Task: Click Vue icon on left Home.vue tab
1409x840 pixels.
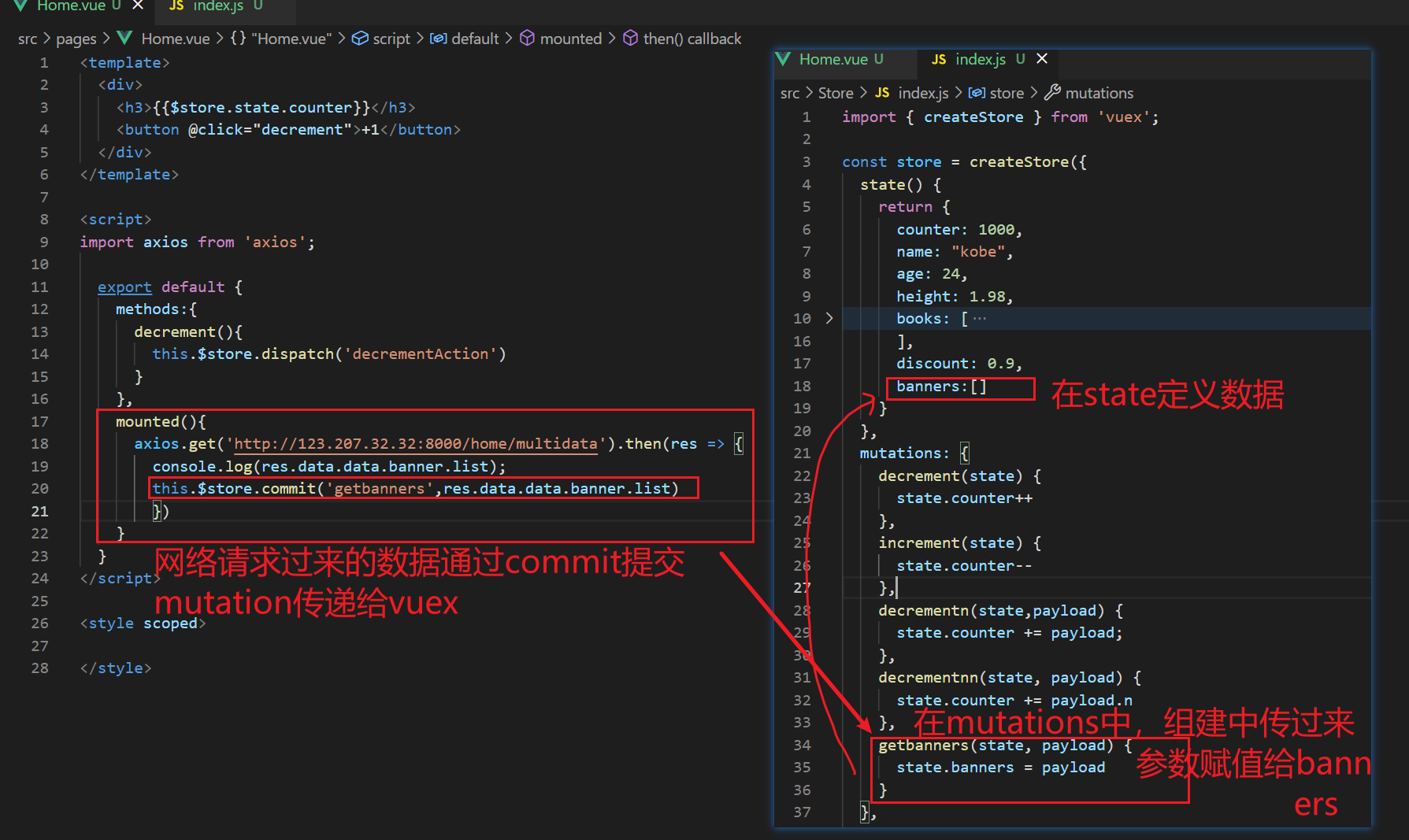Action: pos(22,5)
